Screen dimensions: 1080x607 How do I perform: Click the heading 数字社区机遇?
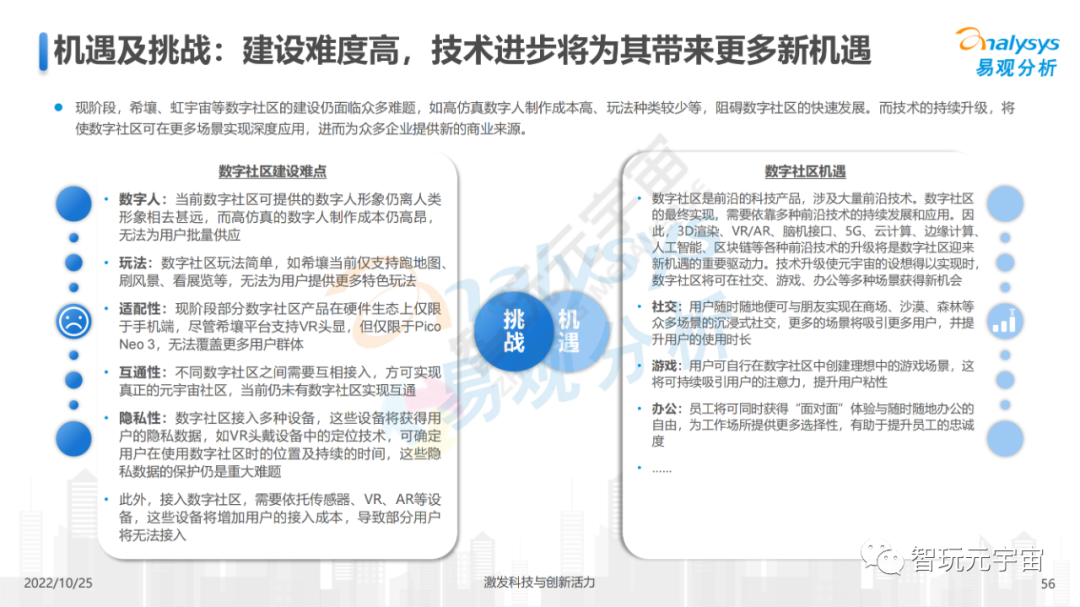pyautogui.click(x=804, y=172)
